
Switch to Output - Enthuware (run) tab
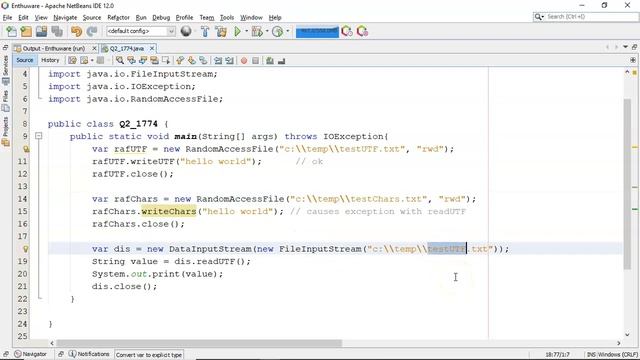(53, 48)
